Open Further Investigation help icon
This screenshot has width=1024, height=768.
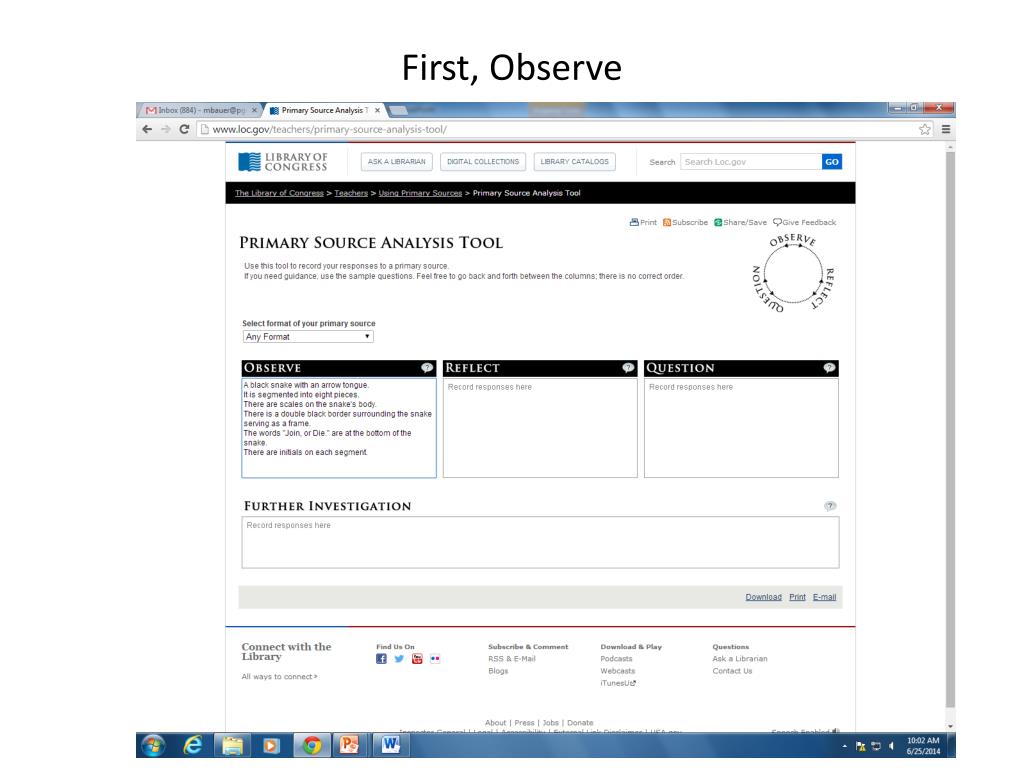[830, 506]
